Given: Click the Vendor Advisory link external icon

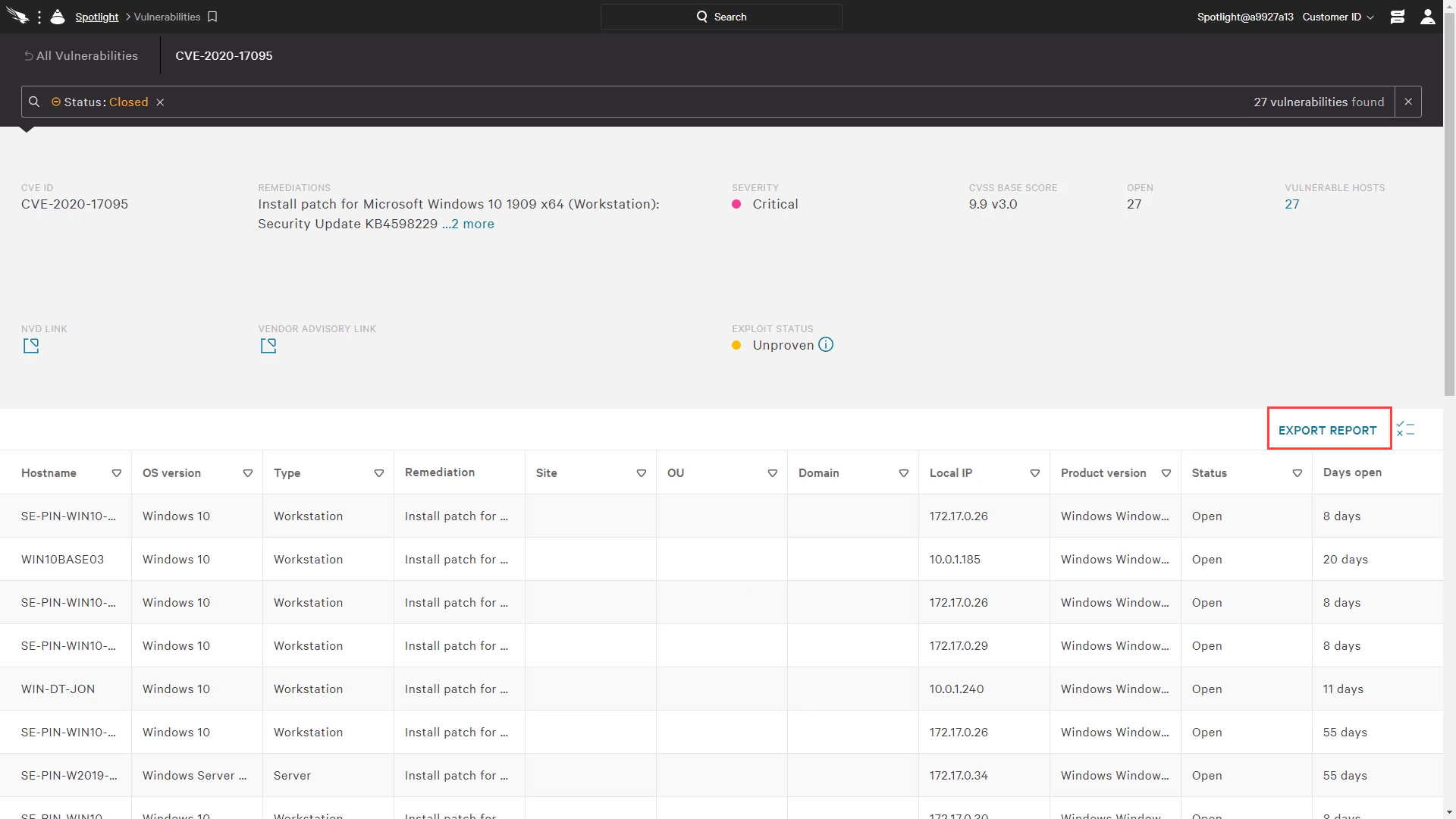Looking at the screenshot, I should click(x=268, y=346).
